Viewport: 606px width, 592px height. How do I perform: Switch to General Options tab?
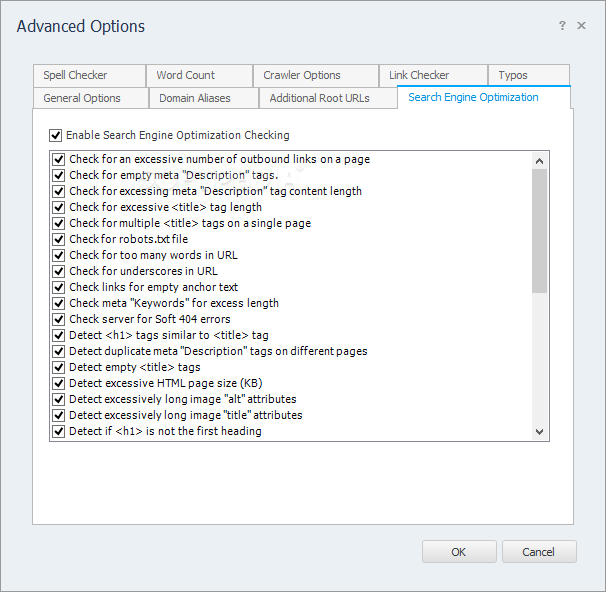click(x=91, y=98)
